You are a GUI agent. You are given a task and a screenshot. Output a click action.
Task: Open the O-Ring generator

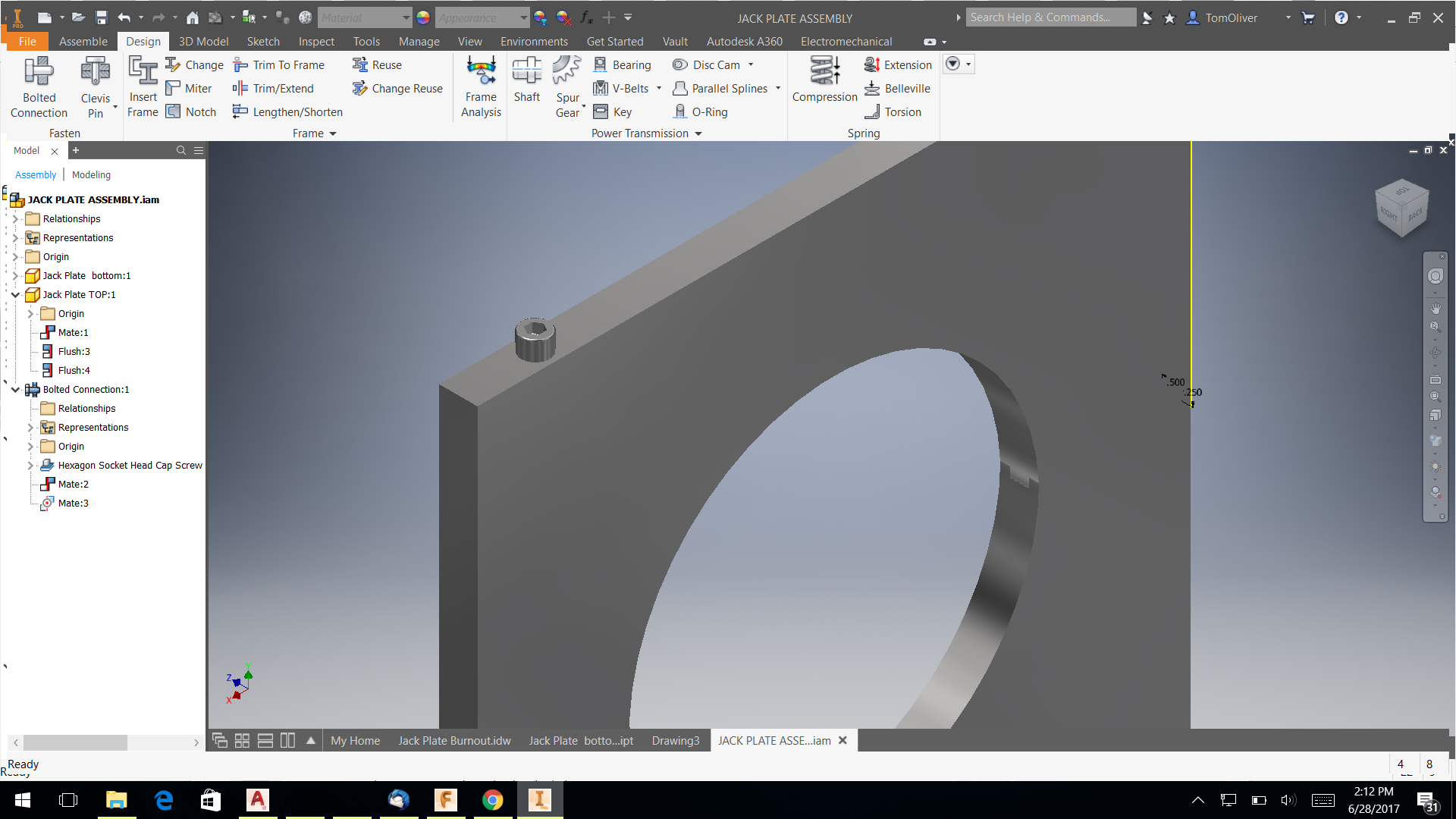tap(701, 112)
